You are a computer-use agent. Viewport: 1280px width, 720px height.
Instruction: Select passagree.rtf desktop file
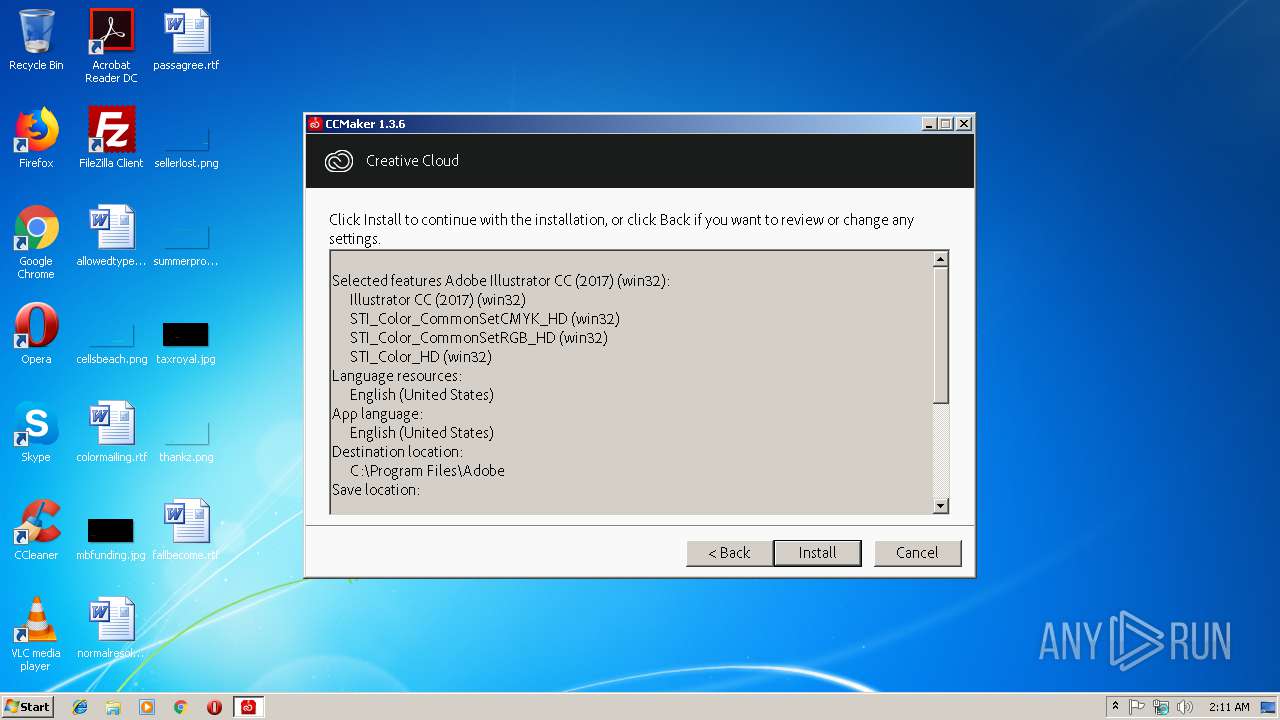point(186,41)
